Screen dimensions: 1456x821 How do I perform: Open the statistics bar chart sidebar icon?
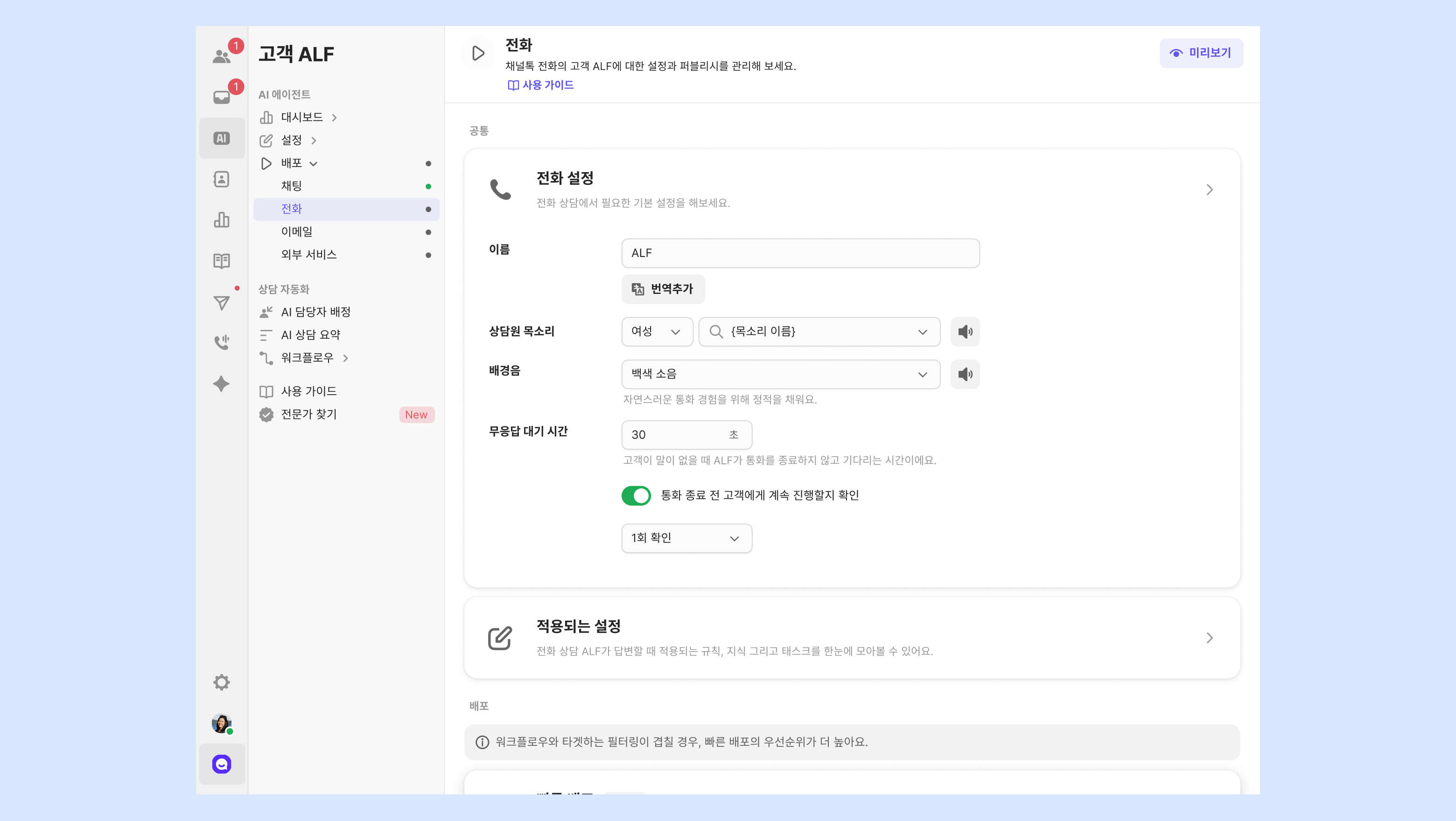[x=222, y=220]
